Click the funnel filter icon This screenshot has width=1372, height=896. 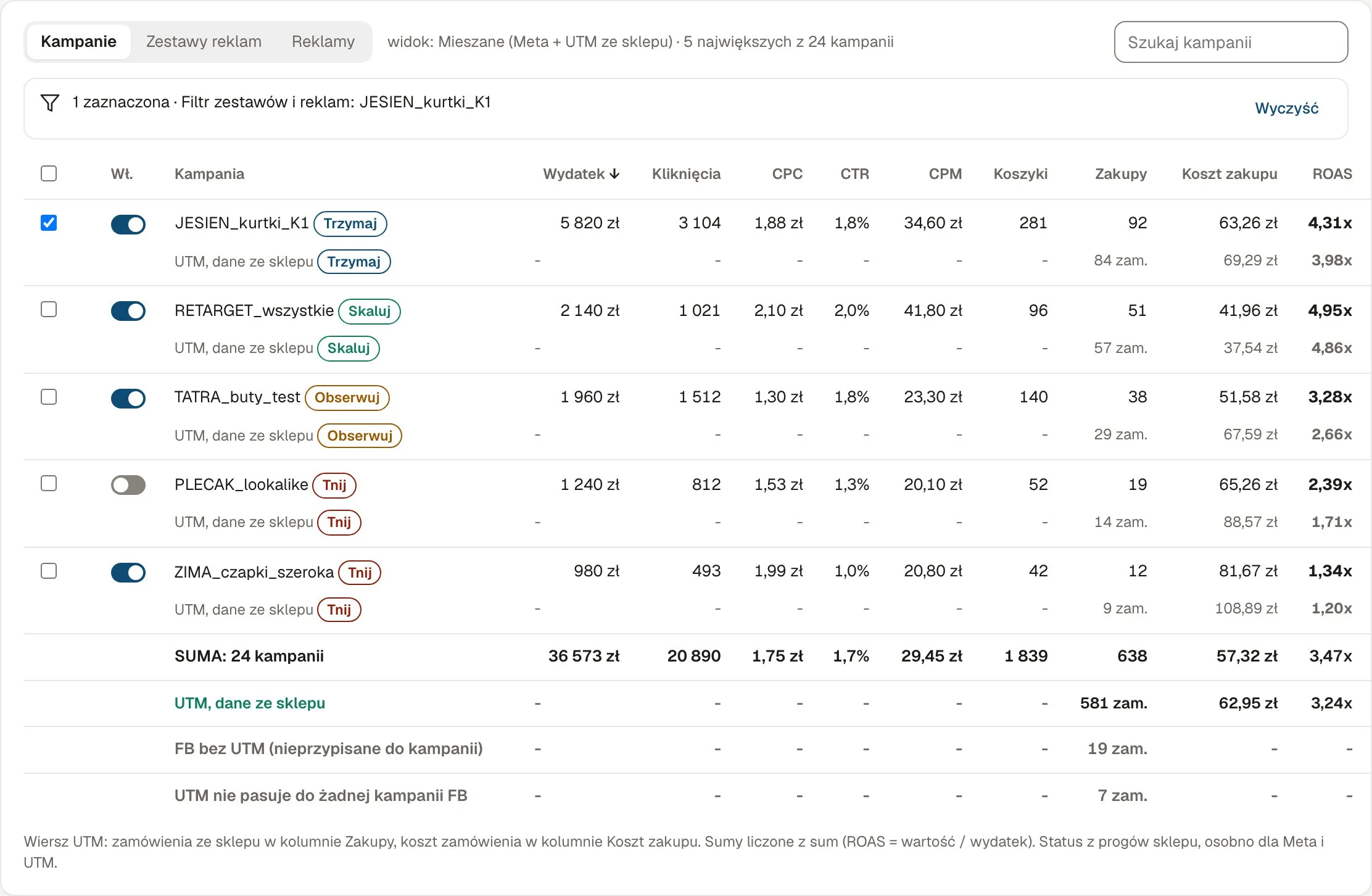coord(50,102)
